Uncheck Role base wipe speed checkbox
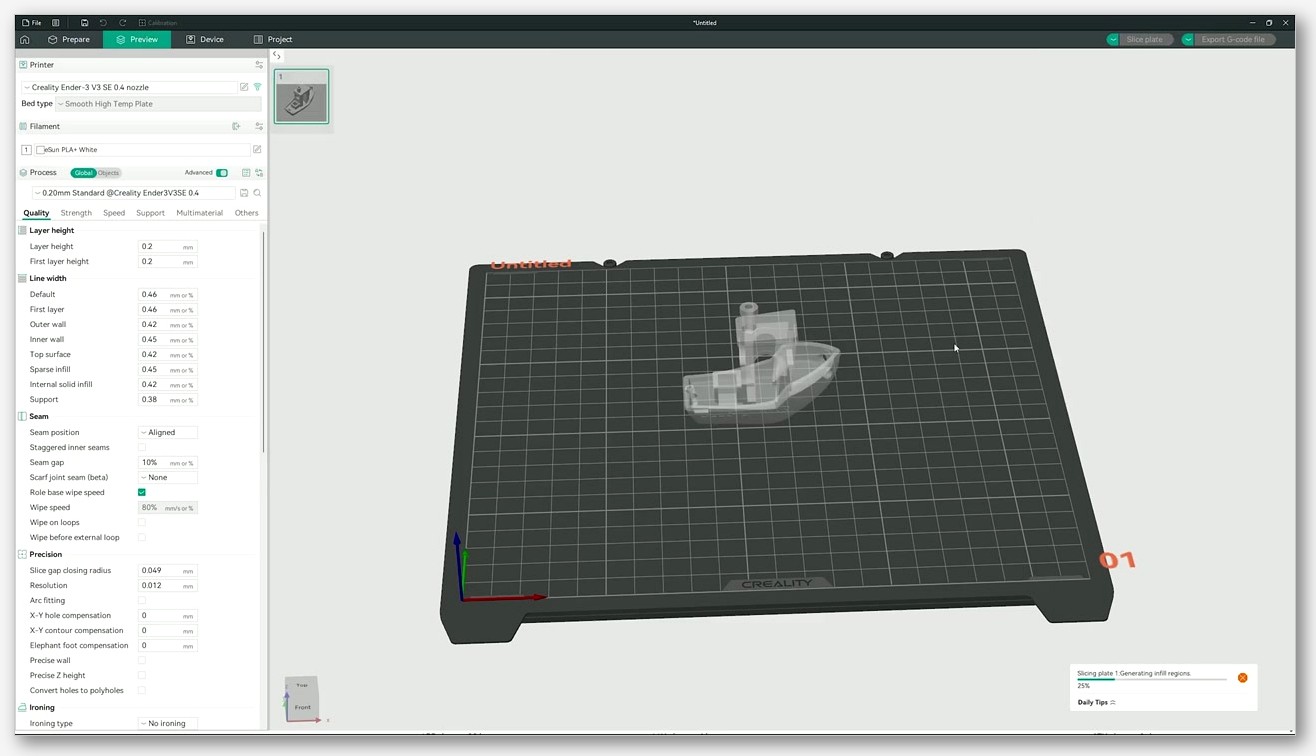 click(x=142, y=492)
